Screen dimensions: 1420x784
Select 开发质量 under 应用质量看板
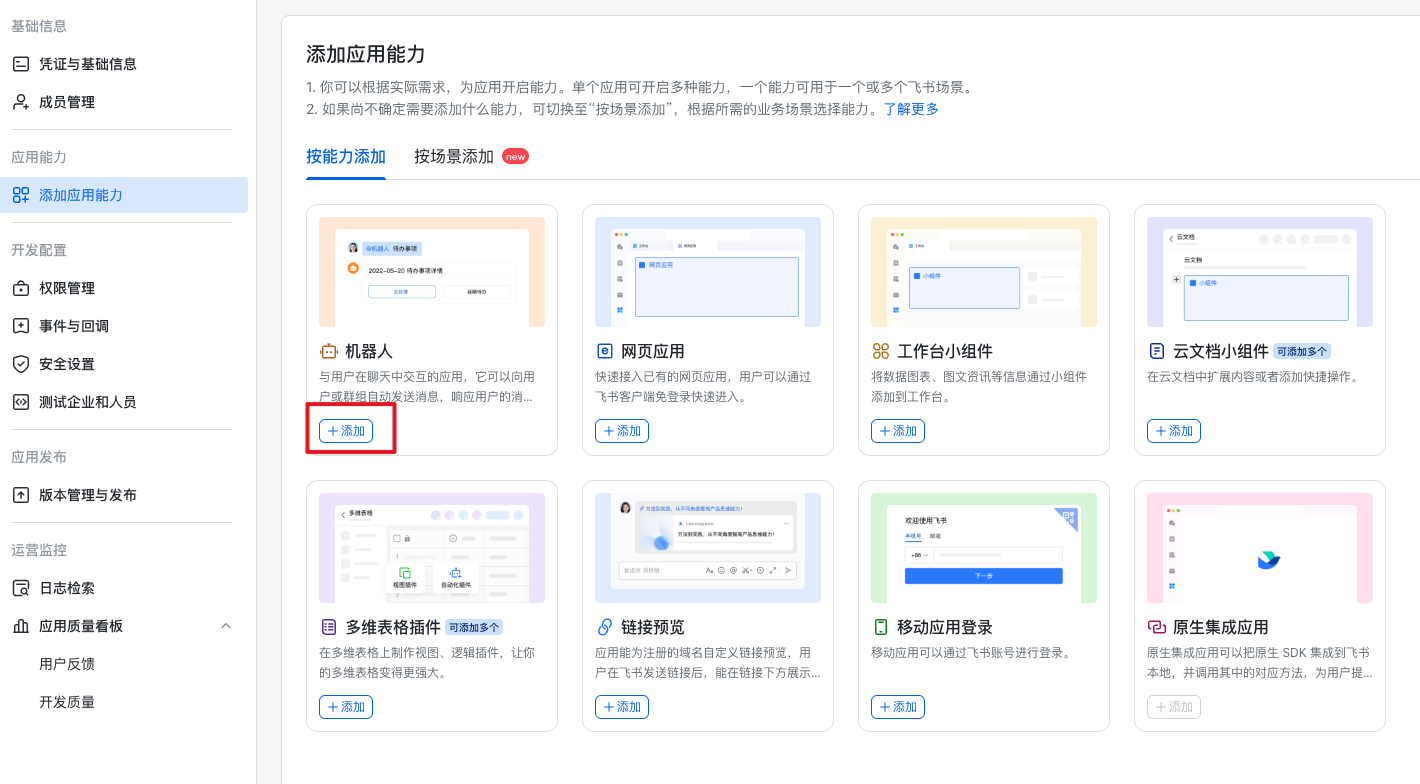[x=67, y=702]
